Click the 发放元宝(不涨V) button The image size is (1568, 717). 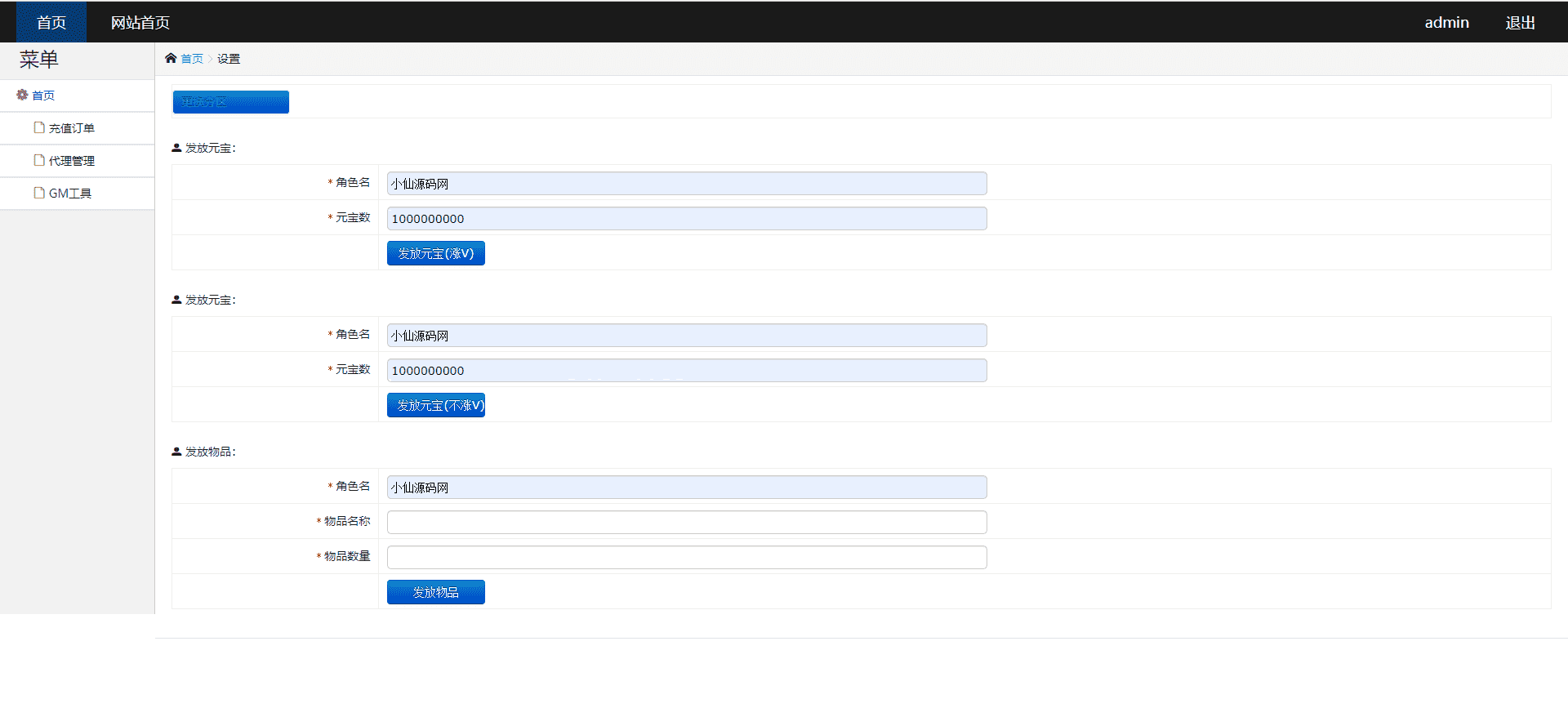pyautogui.click(x=436, y=405)
